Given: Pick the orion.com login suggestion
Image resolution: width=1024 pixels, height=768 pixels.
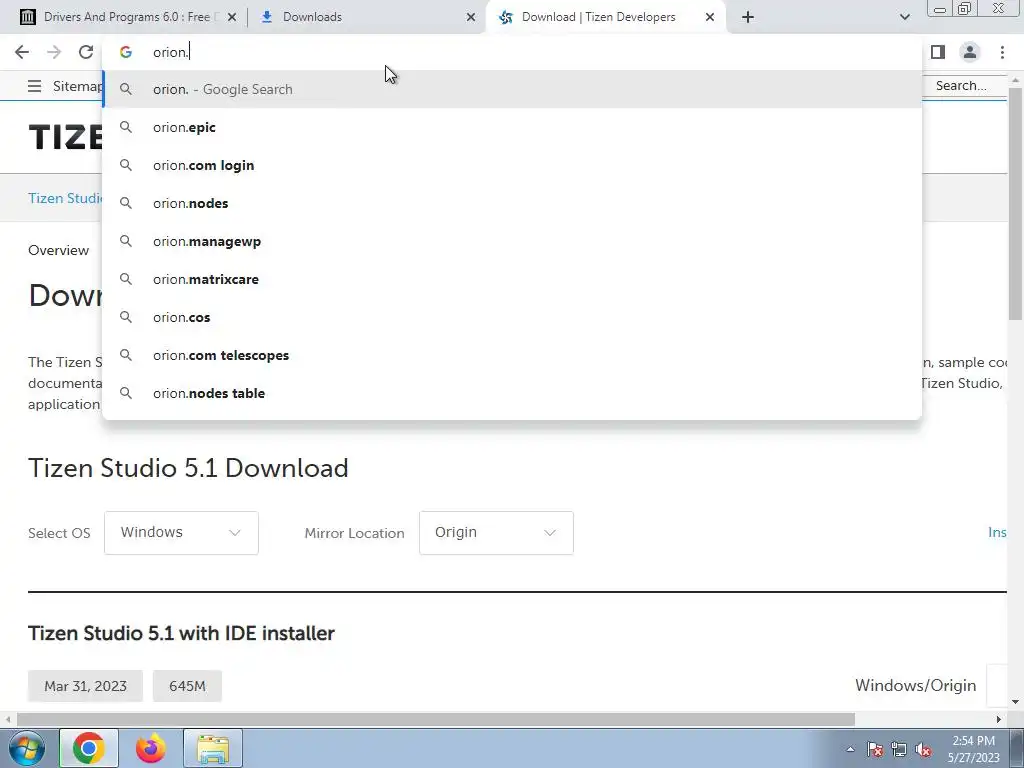Looking at the screenshot, I should tap(512, 165).
